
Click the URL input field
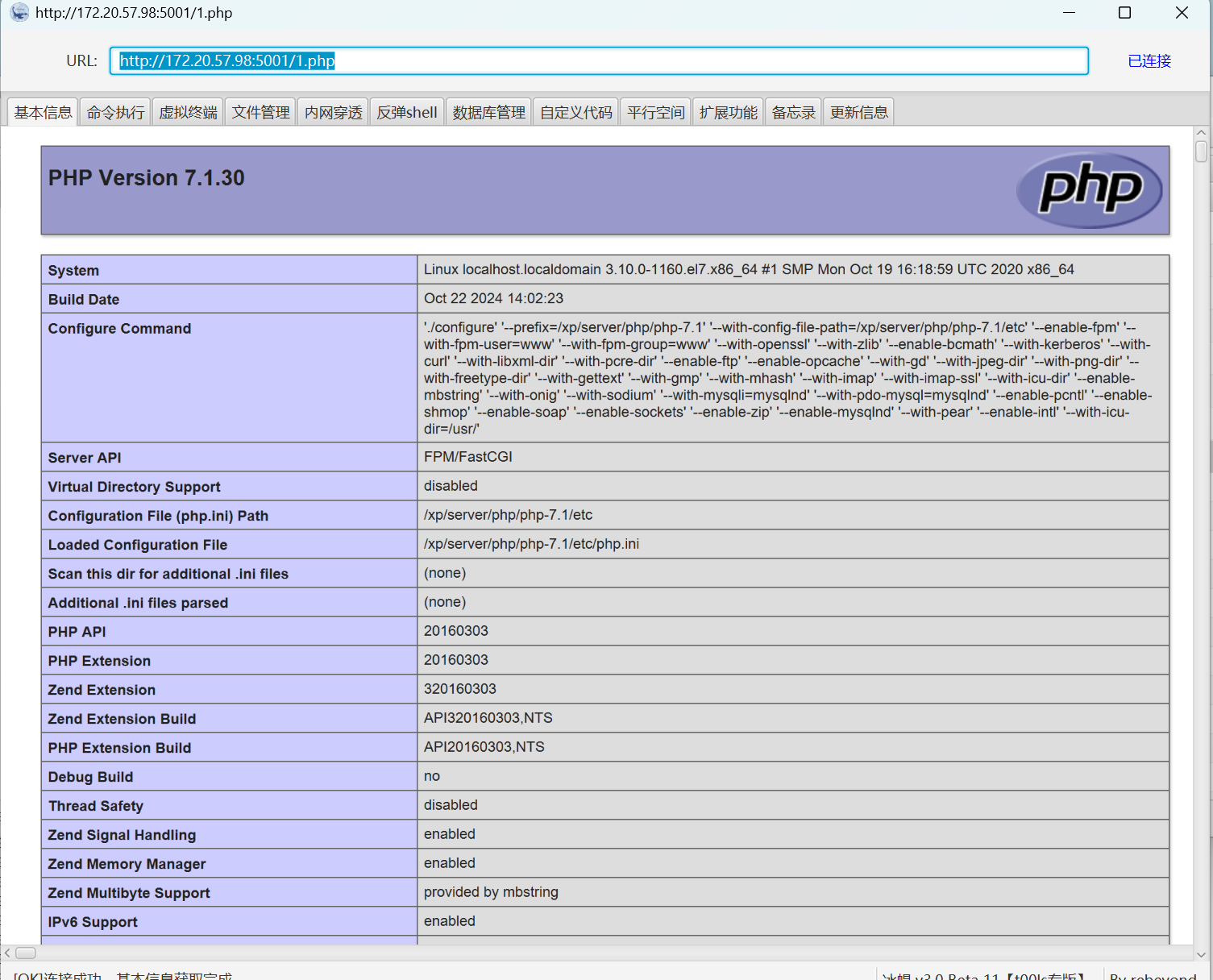pyautogui.click(x=599, y=60)
